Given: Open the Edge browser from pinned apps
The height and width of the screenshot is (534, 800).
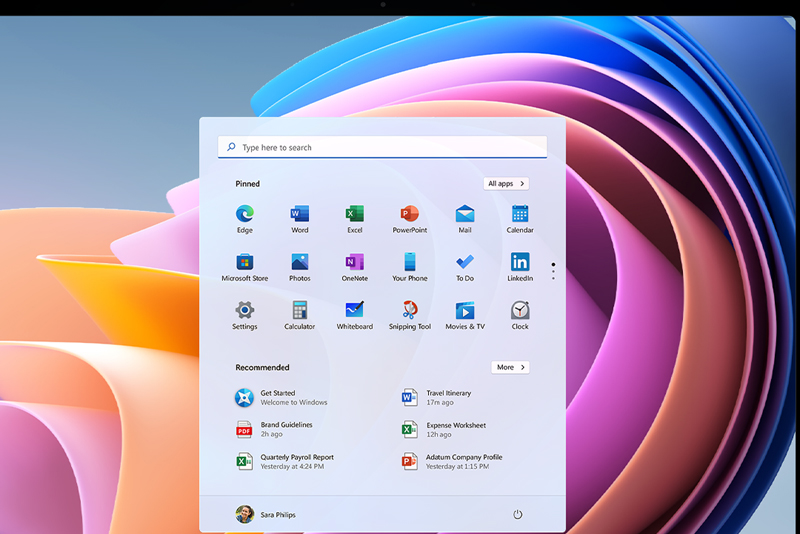Looking at the screenshot, I should point(245,218).
